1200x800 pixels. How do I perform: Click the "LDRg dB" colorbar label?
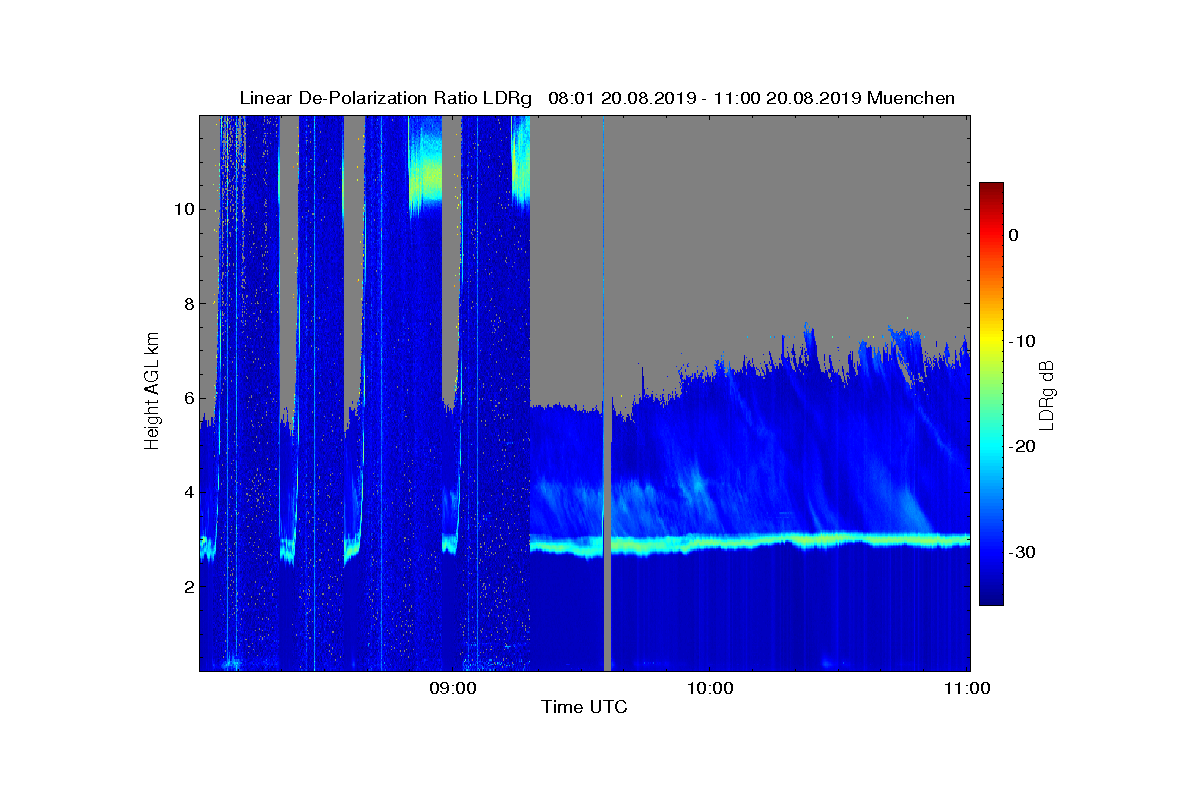point(1047,394)
